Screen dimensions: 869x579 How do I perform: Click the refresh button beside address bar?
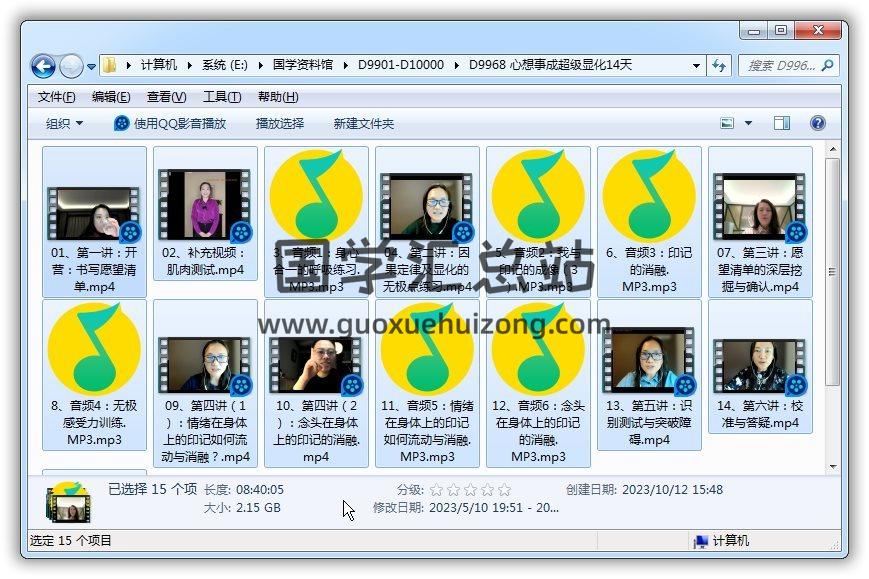(718, 66)
